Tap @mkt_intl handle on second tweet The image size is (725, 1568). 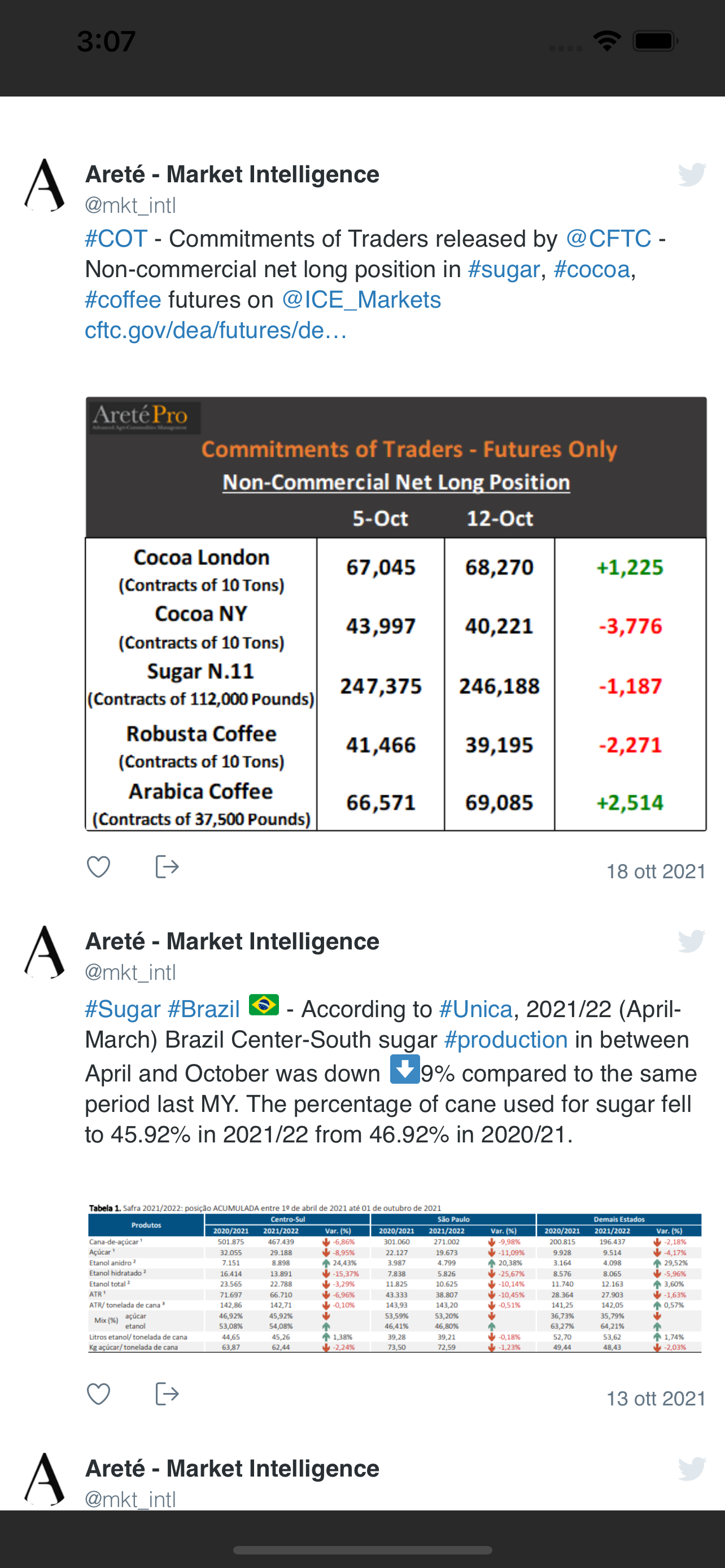point(130,972)
